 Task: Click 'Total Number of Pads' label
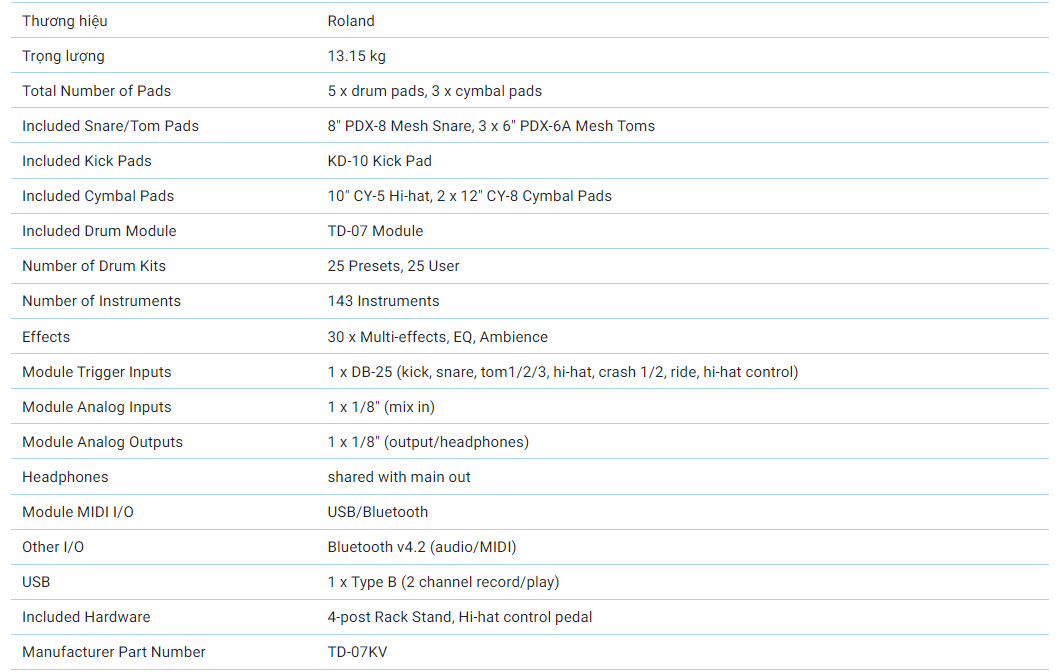click(x=96, y=91)
